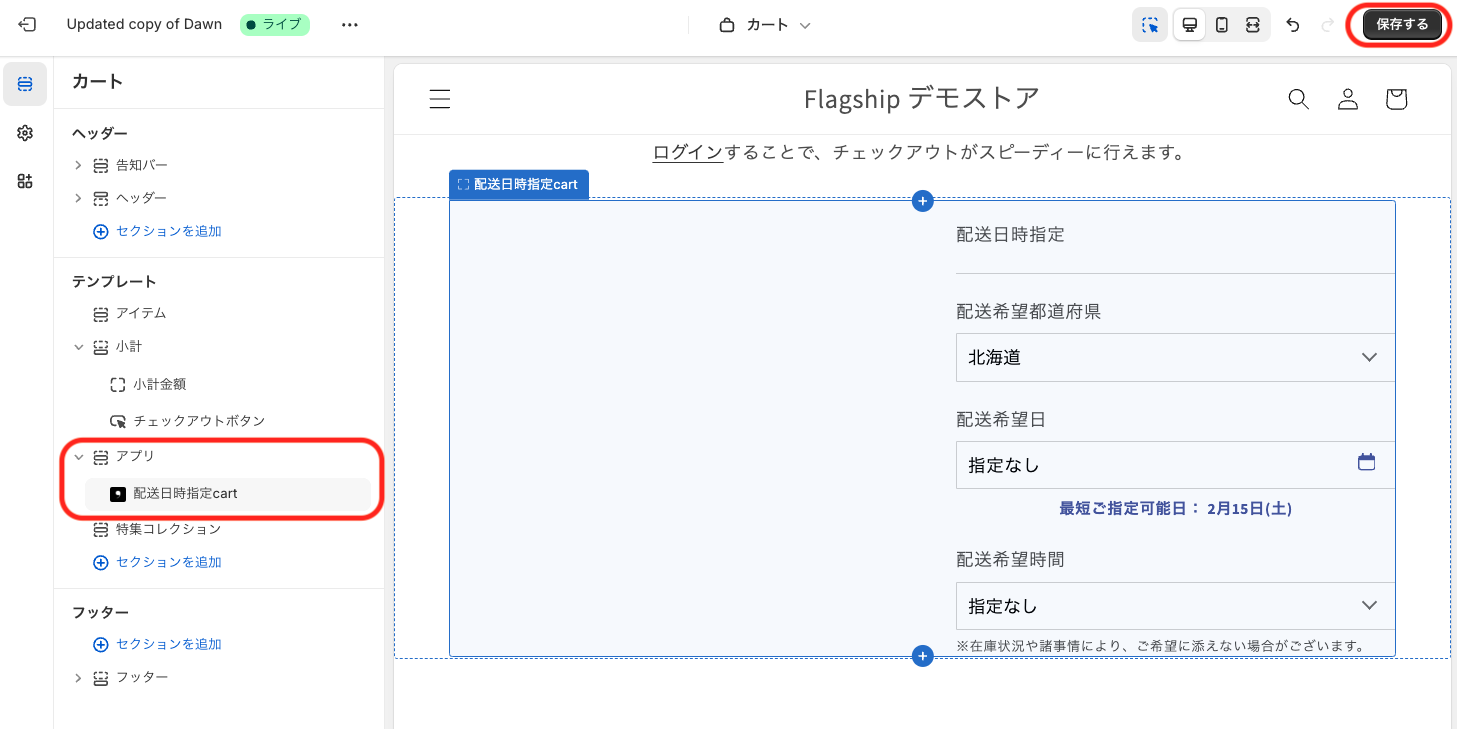The width and height of the screenshot is (1457, 729).
Task: Click セクションを追加 under フッター group
Action: point(157,644)
